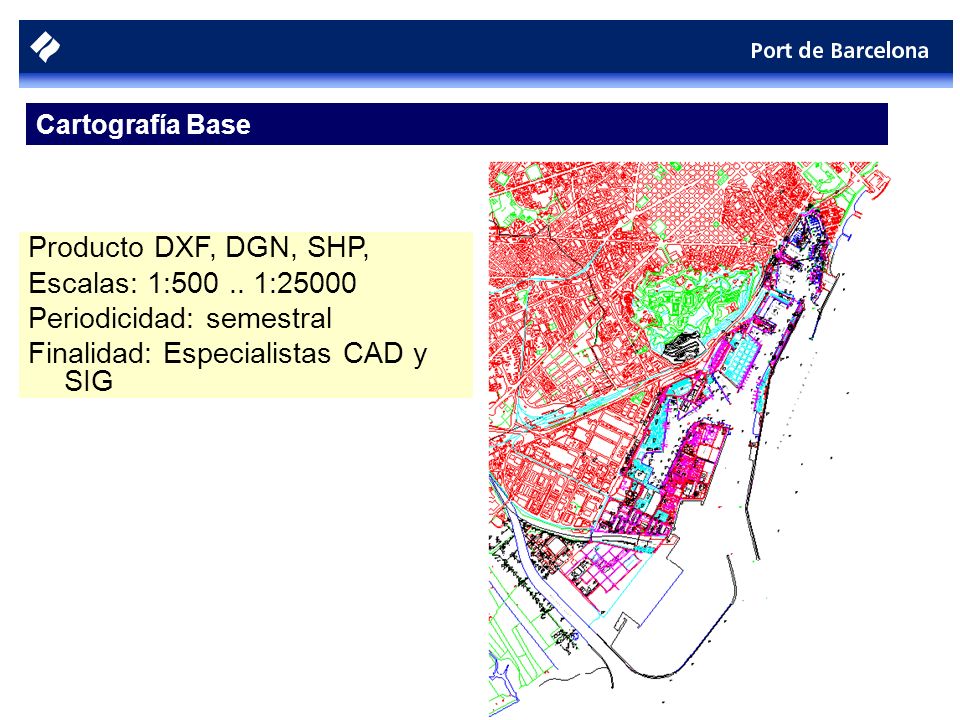Screen dimensions: 960x720
Task: Click the "Port de Barcelona" header text
Action: (x=839, y=50)
